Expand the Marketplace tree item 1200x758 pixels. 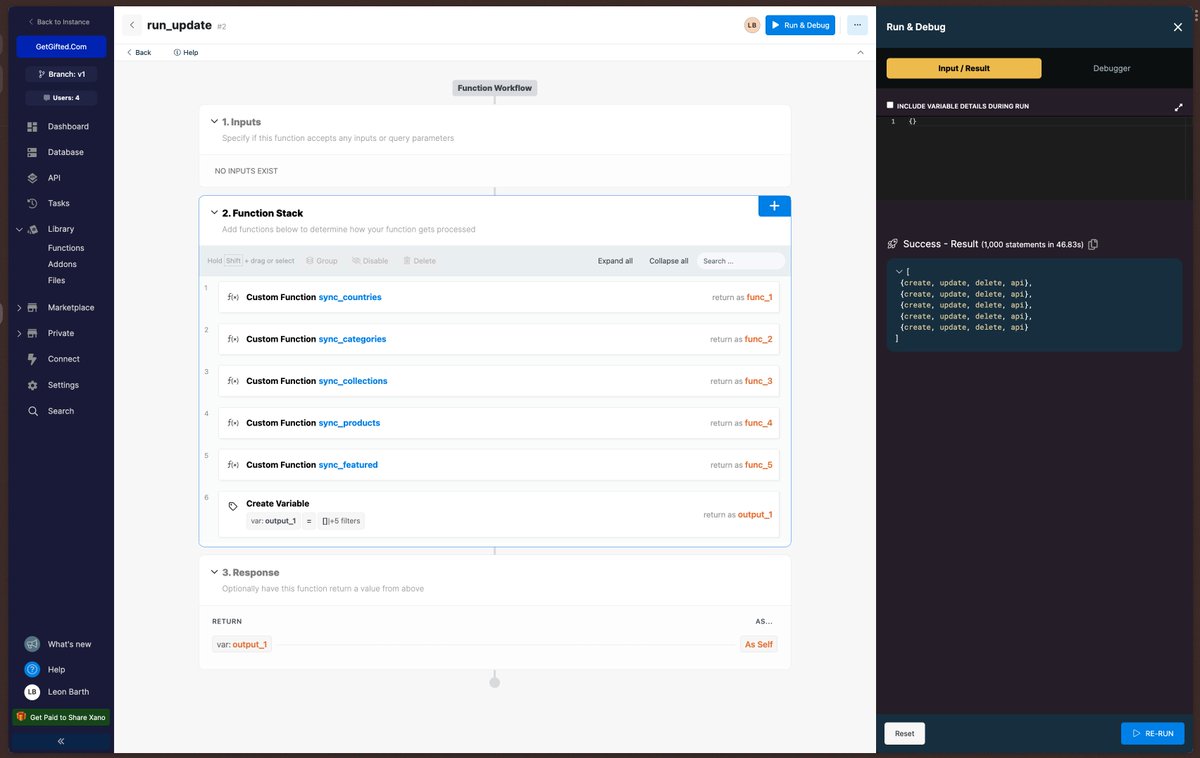click(x=18, y=307)
